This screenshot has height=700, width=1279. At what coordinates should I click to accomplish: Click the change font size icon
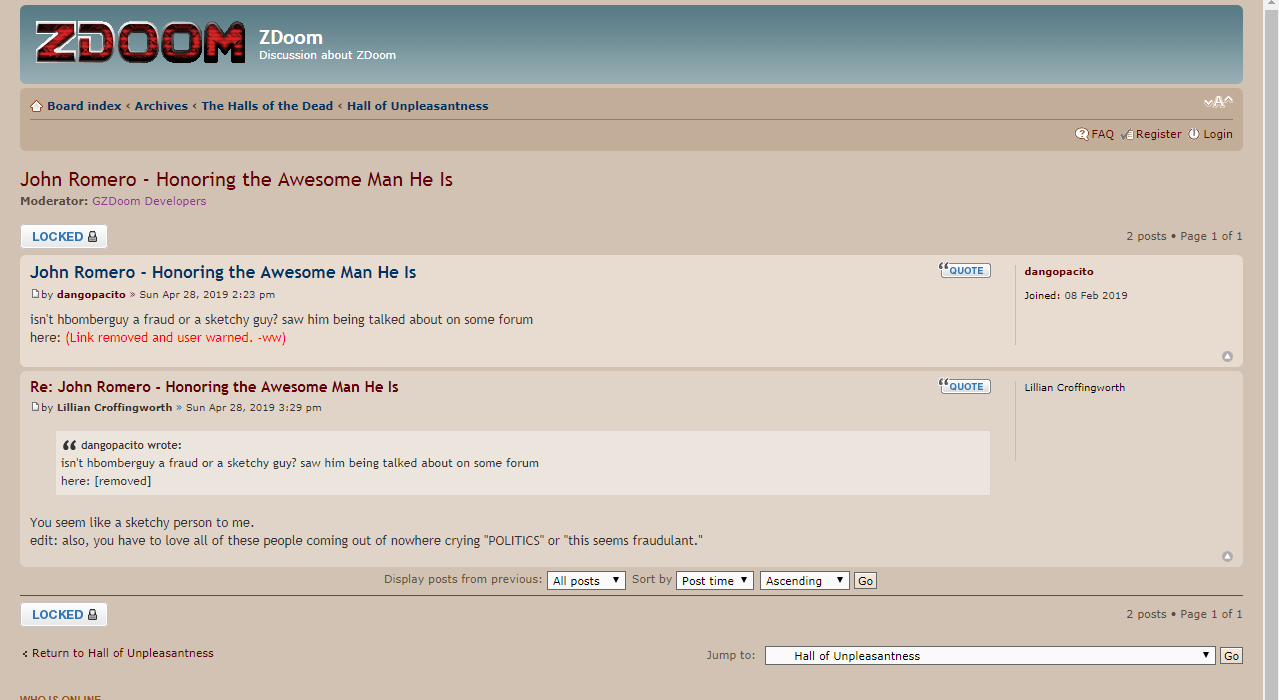[x=1218, y=102]
